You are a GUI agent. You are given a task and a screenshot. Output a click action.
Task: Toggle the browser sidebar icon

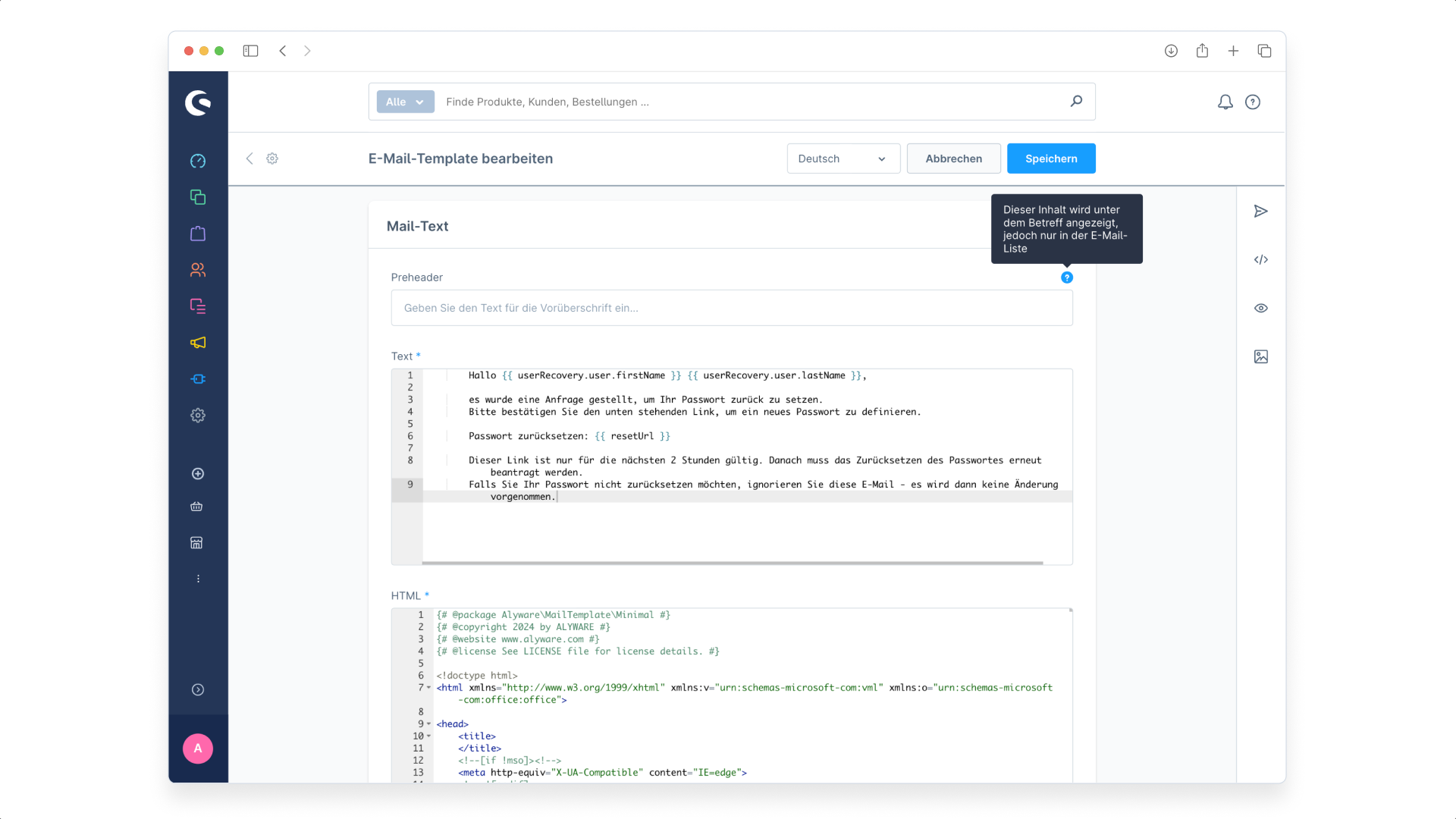click(x=250, y=51)
